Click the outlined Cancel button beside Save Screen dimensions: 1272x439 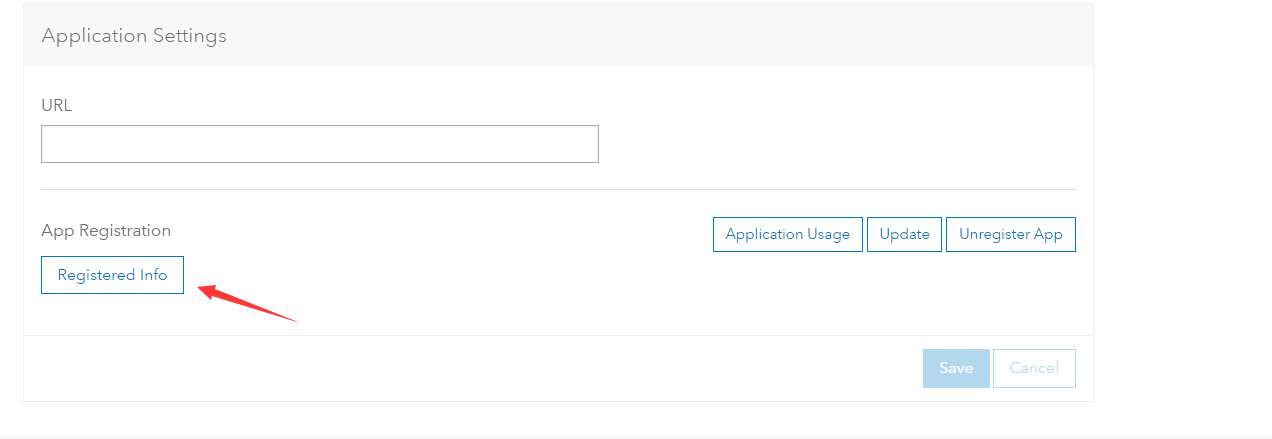[x=1033, y=368]
